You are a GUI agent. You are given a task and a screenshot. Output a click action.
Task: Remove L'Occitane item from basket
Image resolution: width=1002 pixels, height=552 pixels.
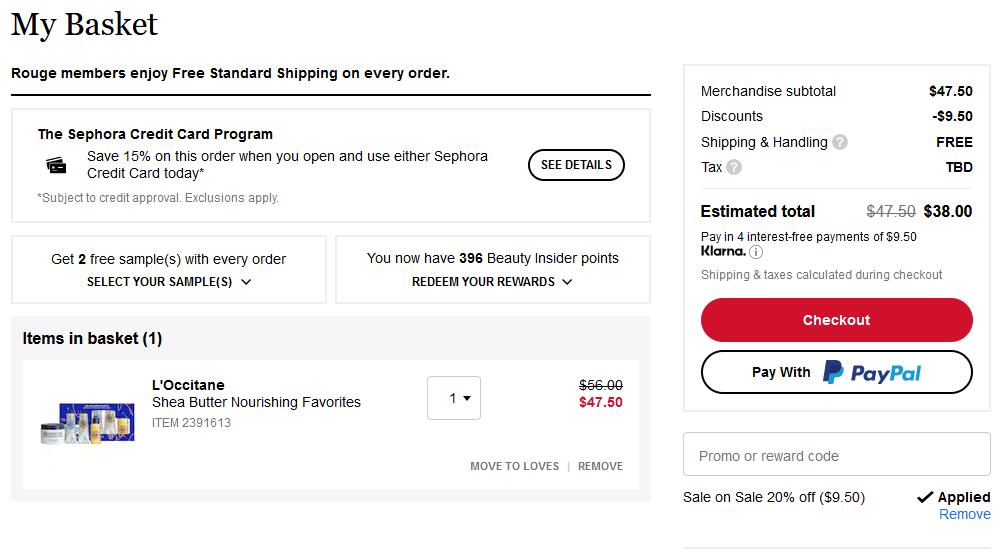tap(600, 466)
